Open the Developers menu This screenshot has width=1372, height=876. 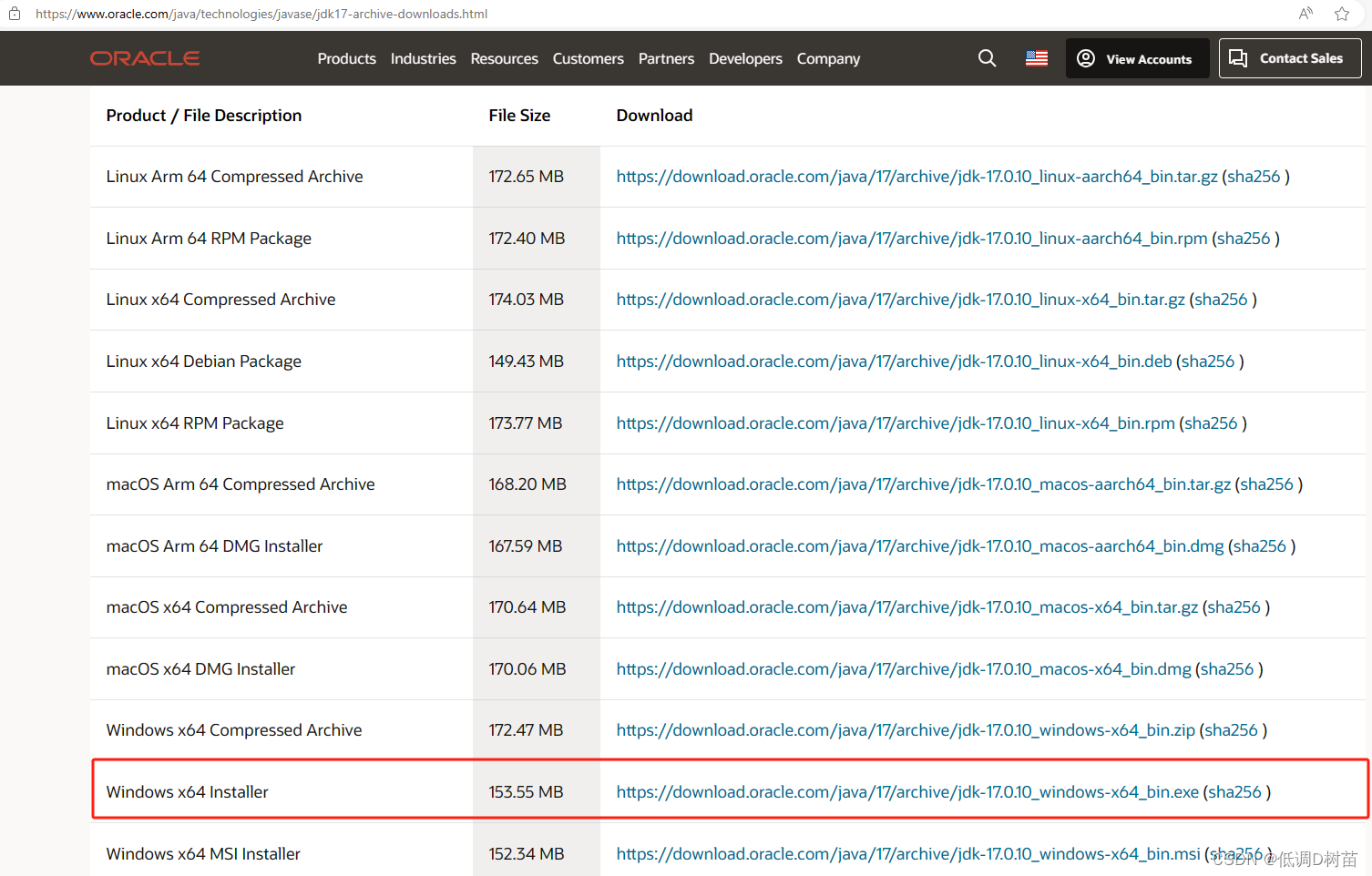pos(745,58)
